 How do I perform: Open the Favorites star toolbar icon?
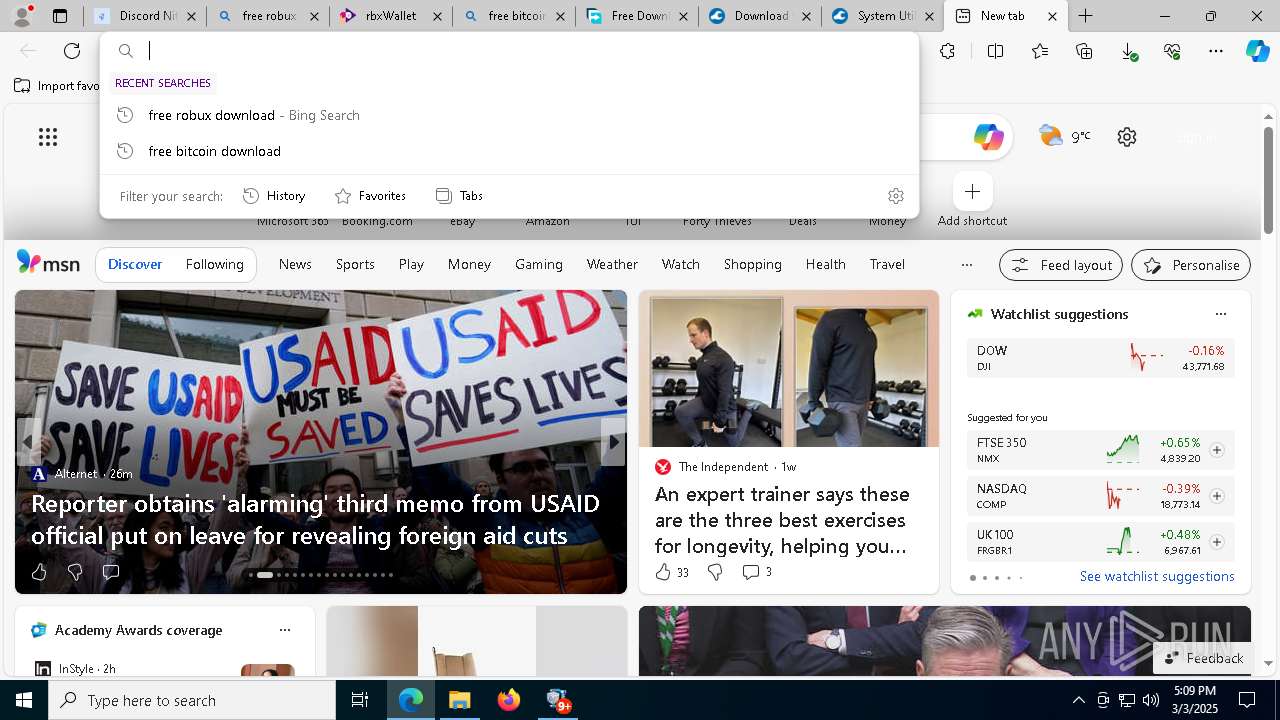point(1040,51)
